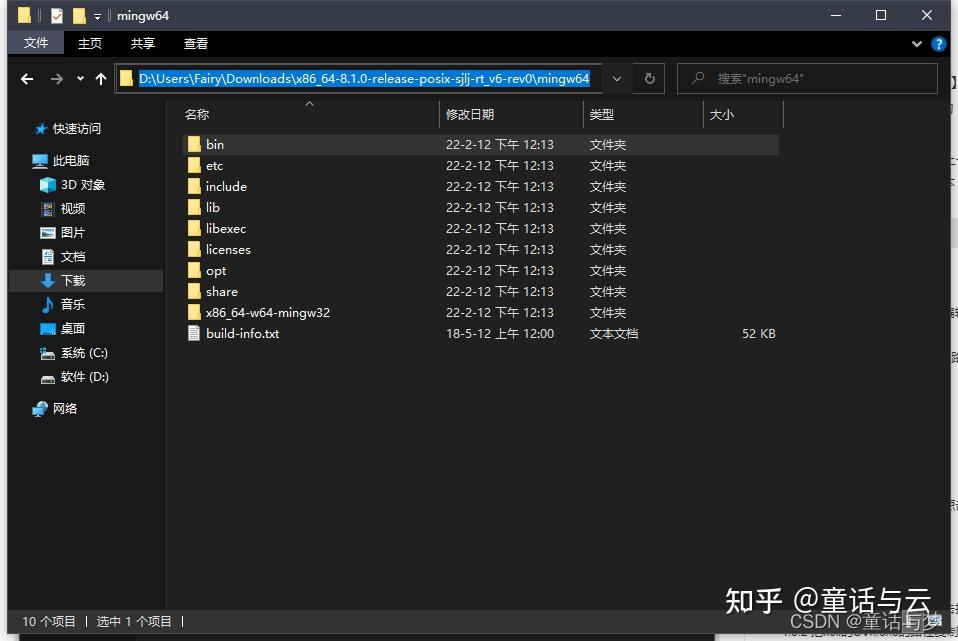The height and width of the screenshot is (641, 958).
Task: Open the address bar dropdown arrow
Action: coord(617,78)
